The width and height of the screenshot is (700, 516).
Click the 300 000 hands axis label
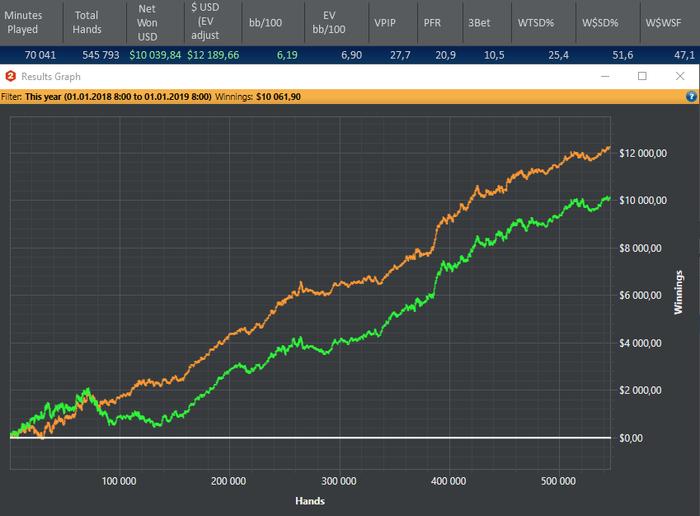point(339,481)
